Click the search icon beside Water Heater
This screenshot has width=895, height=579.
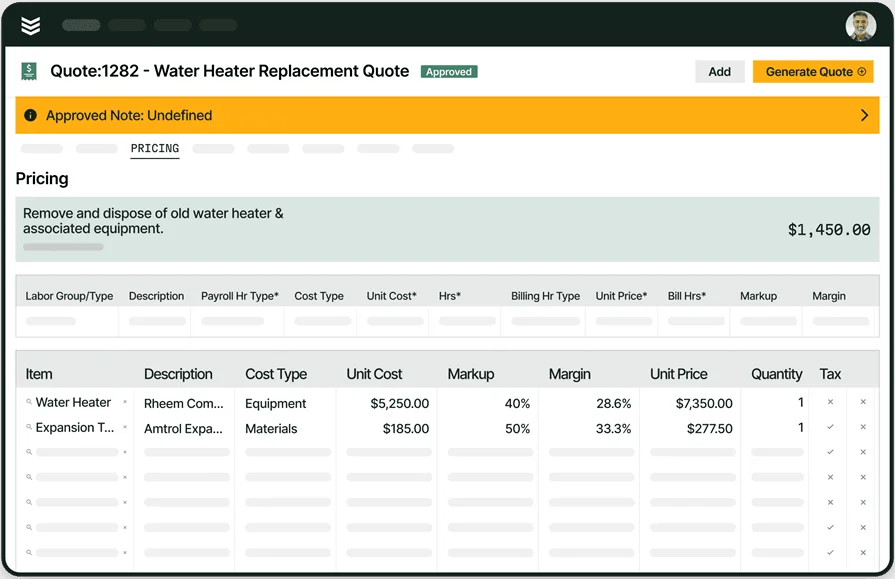[29, 402]
